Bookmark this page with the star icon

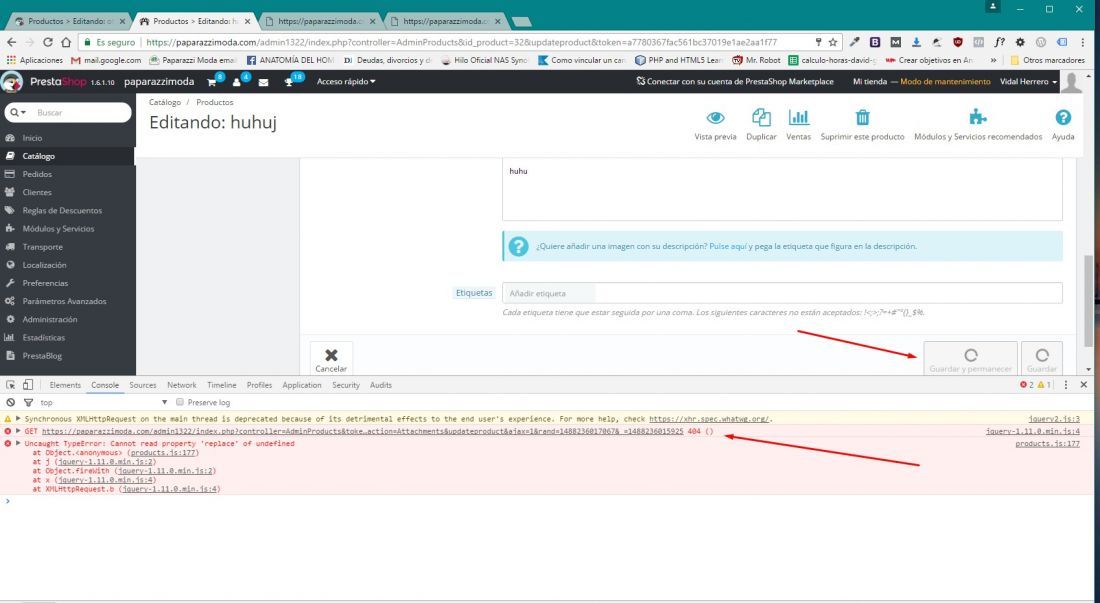pyautogui.click(x=833, y=42)
